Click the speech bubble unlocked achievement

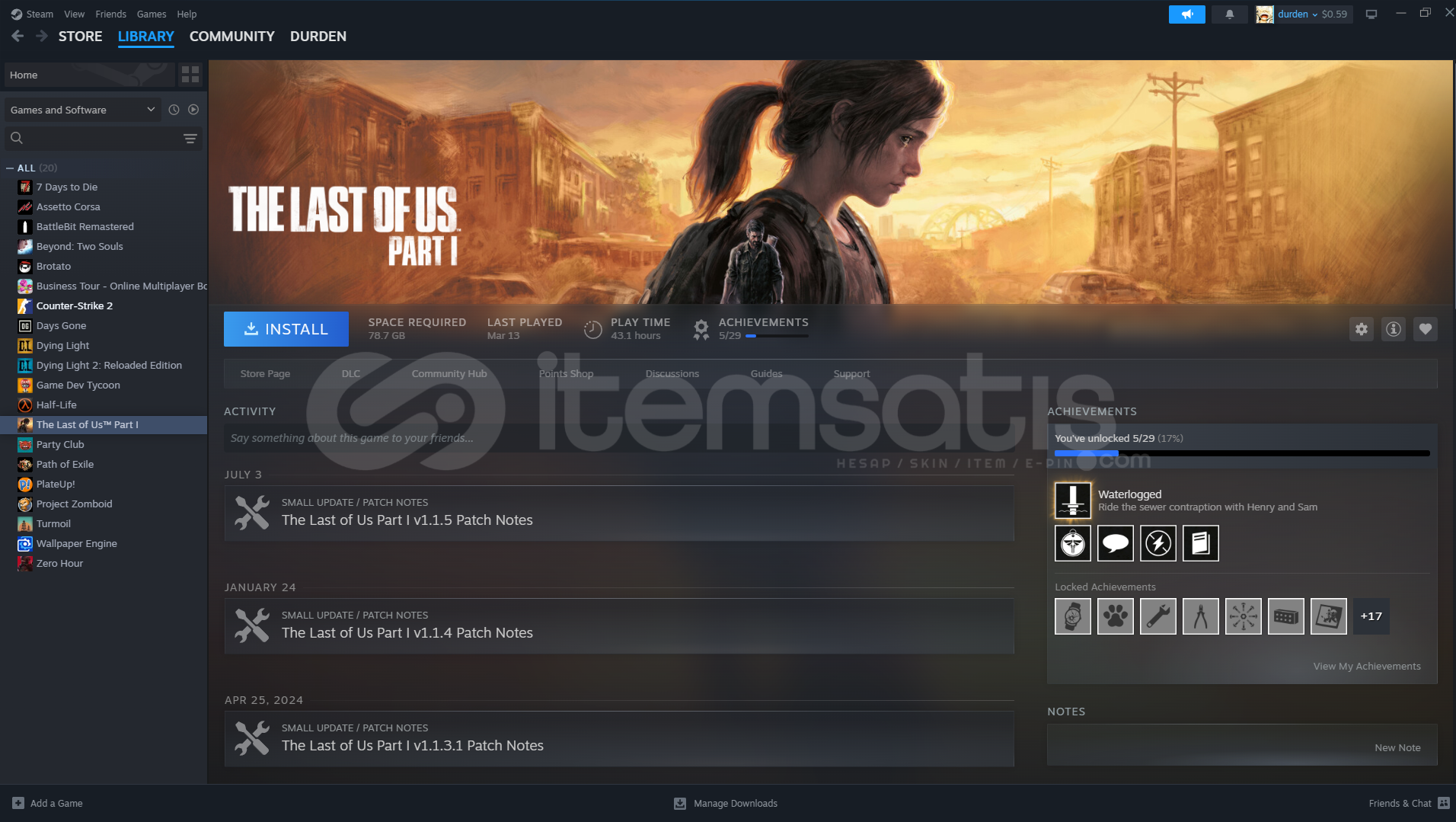(1116, 543)
